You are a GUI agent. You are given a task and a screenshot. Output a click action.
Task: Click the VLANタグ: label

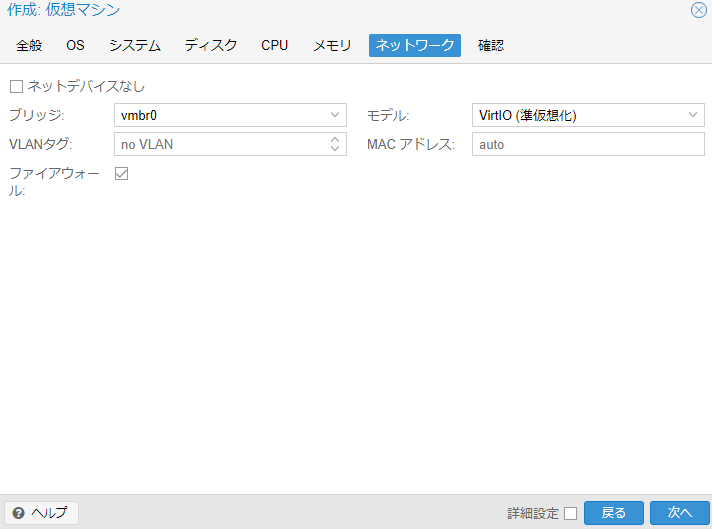tap(40, 144)
